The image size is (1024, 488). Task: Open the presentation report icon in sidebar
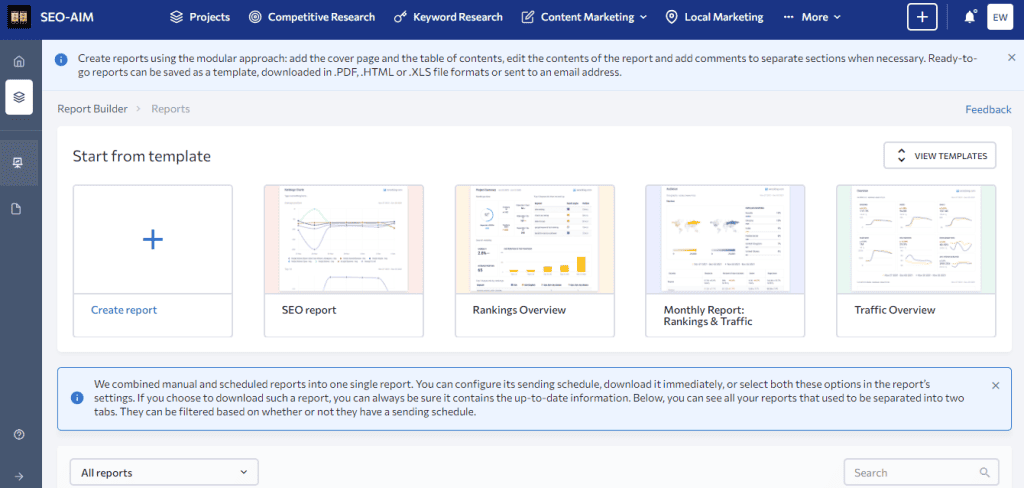coord(19,163)
